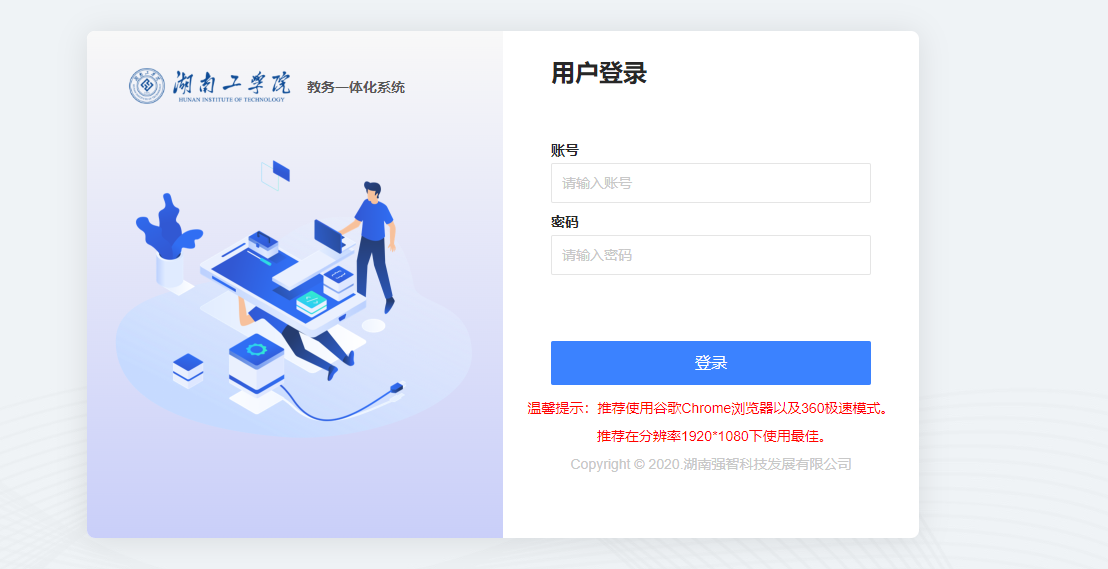Click the Hunan Institute of Technology round emblem
The height and width of the screenshot is (569, 1108).
147,86
